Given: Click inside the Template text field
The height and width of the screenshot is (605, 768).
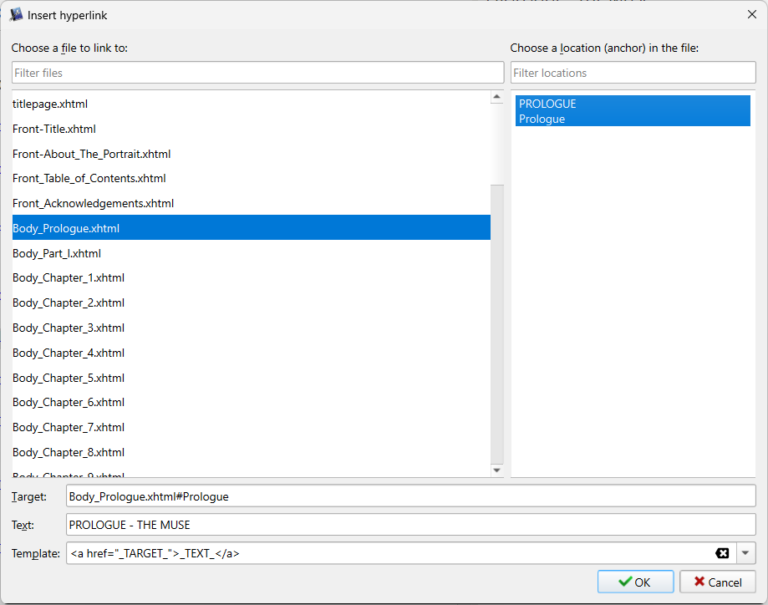Looking at the screenshot, I should [x=385, y=554].
